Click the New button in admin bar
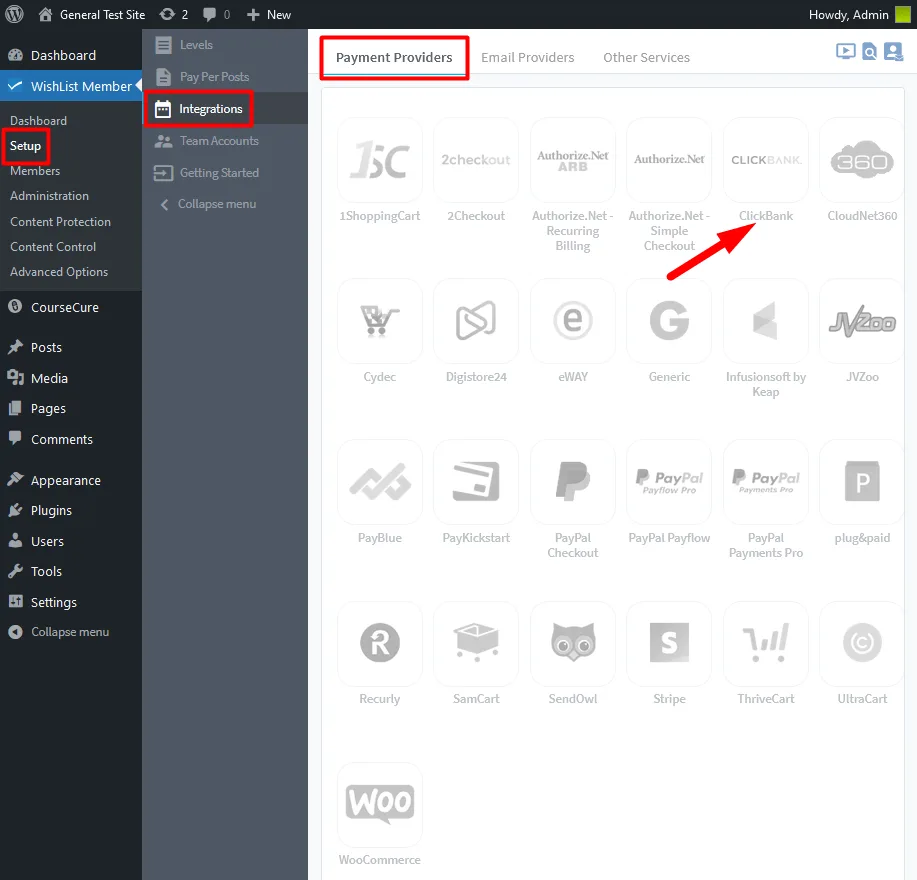 [x=268, y=14]
